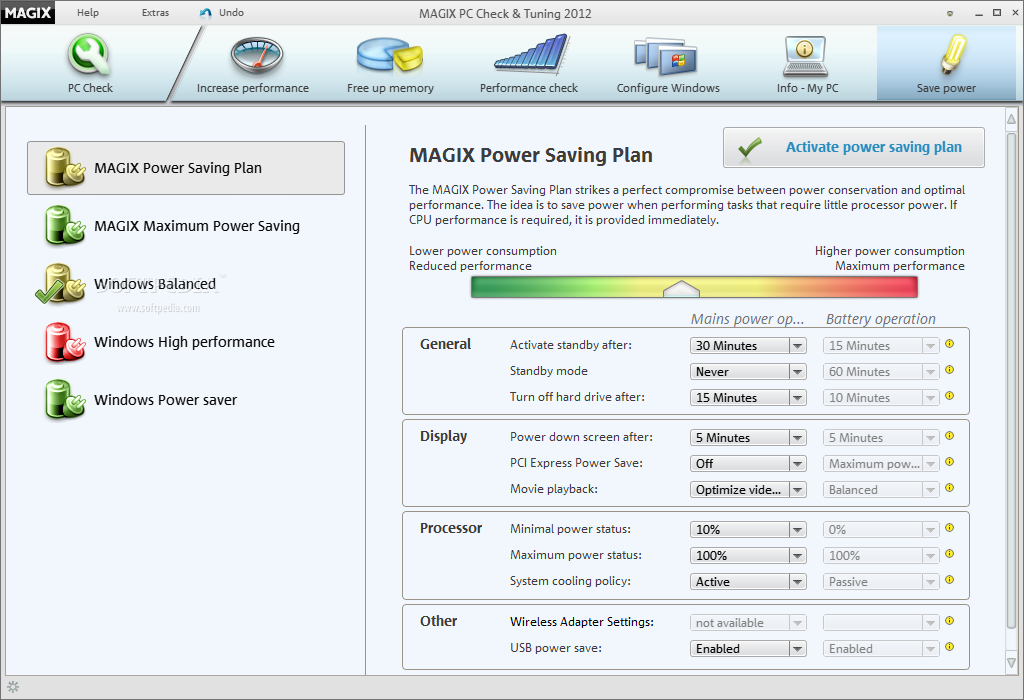Image resolution: width=1024 pixels, height=700 pixels.
Task: Click the Battery operation column header
Action: pyautogui.click(x=880, y=319)
